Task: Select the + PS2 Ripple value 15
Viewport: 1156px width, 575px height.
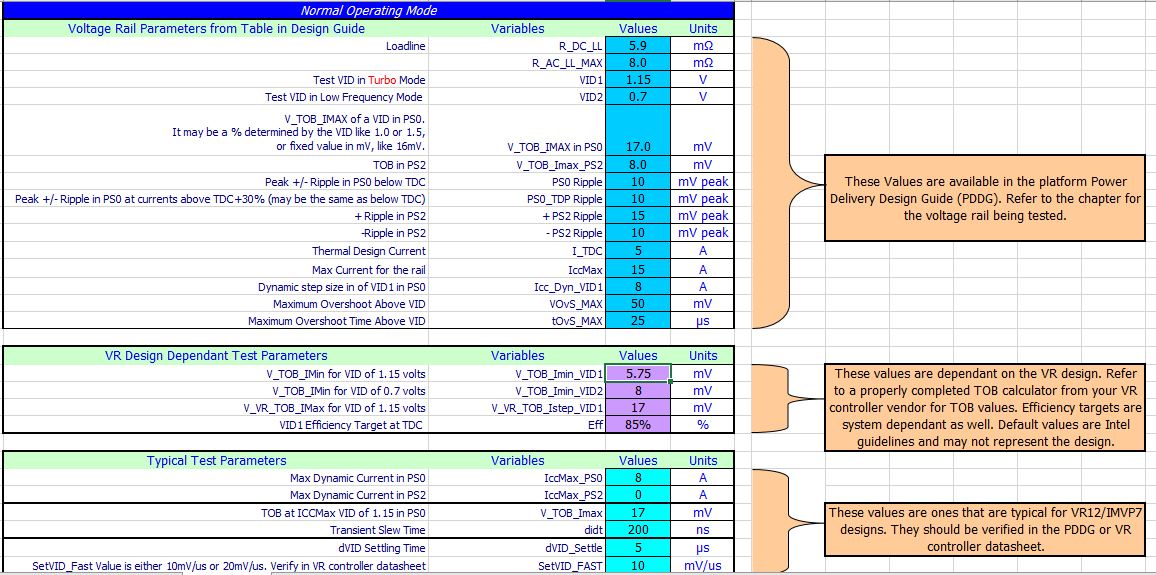Action: [637, 215]
